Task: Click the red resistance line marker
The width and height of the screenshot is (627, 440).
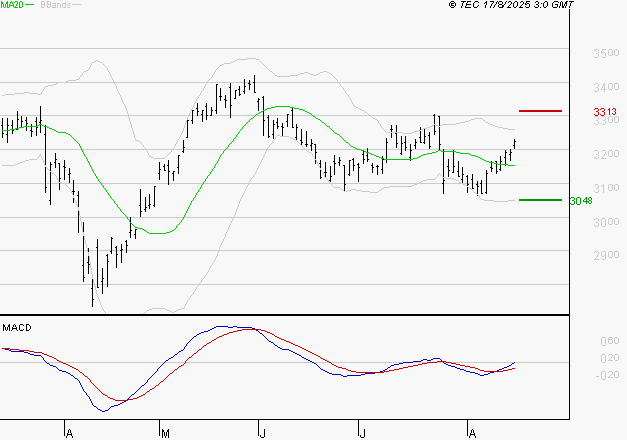Action: click(x=540, y=110)
